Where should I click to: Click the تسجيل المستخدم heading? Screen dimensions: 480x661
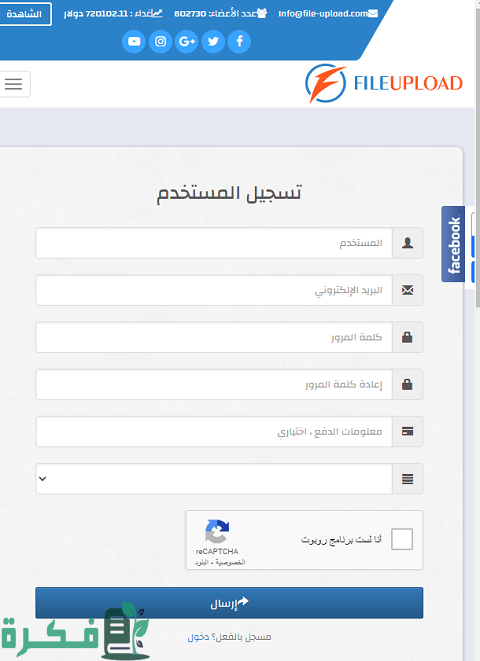[229, 193]
